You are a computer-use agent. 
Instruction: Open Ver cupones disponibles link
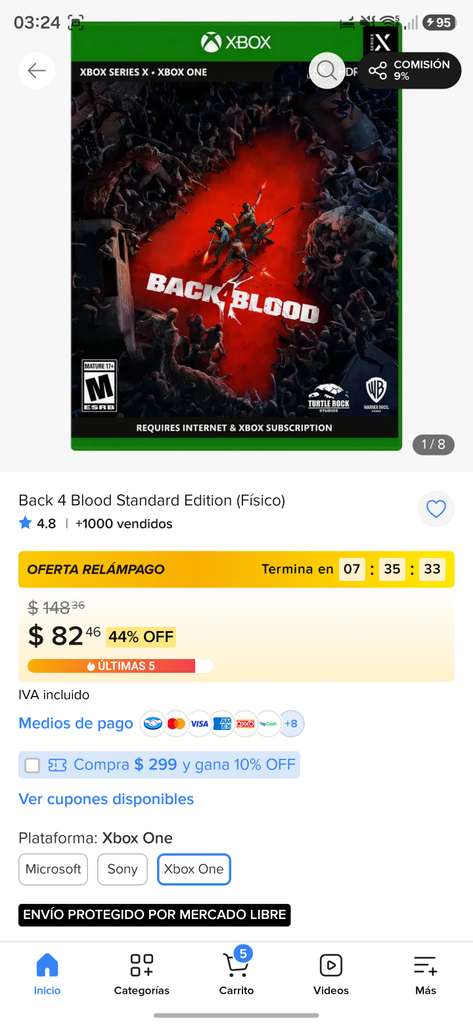pos(106,799)
